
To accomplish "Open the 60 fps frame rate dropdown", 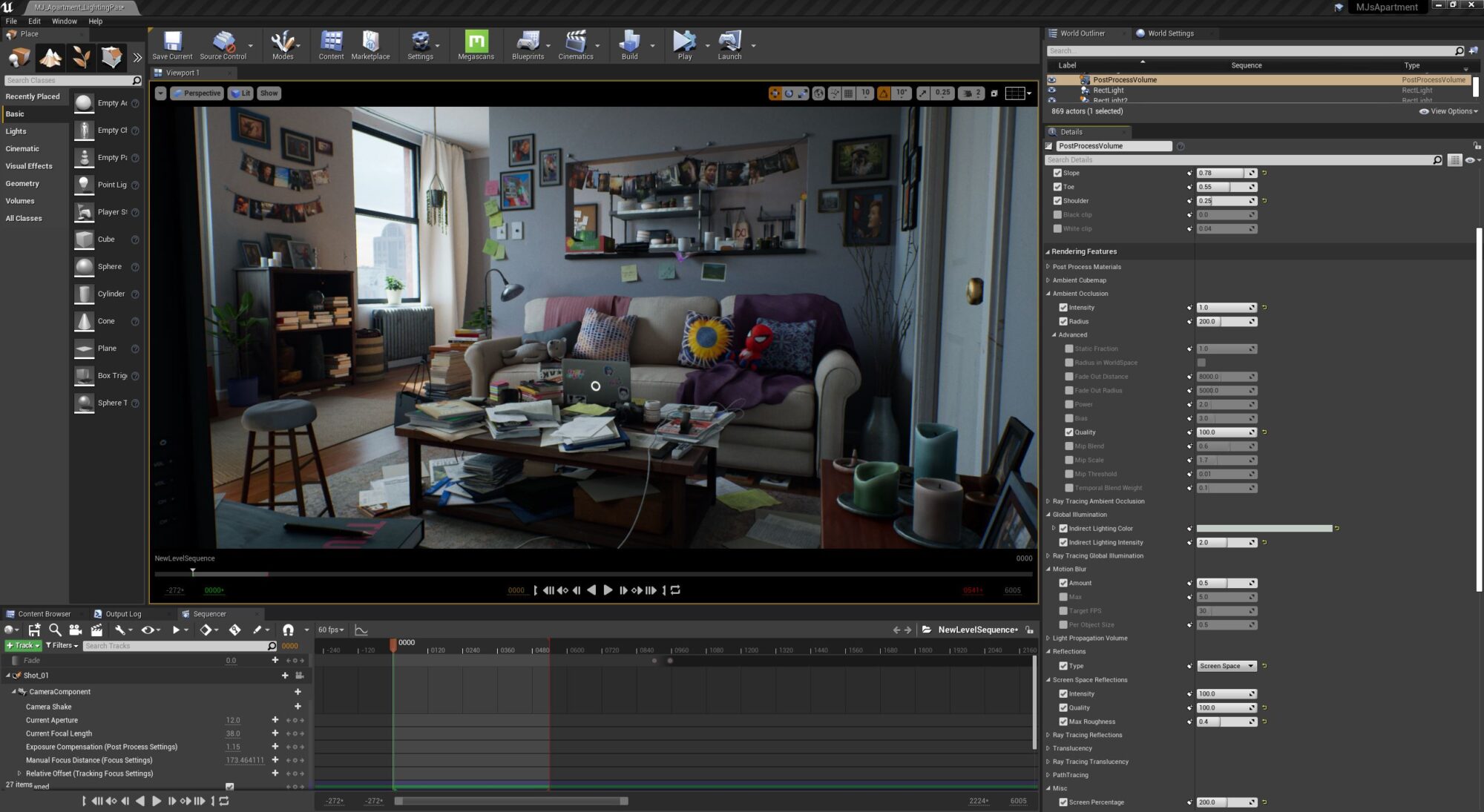I will 331,630.
